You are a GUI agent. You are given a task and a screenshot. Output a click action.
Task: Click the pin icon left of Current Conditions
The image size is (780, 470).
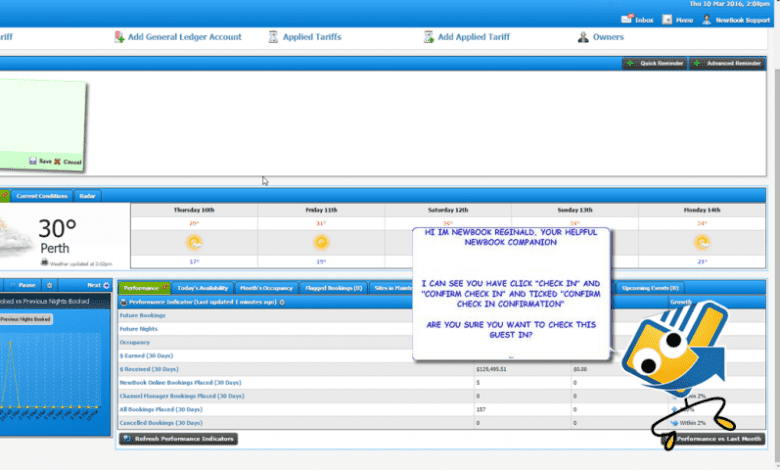point(4,195)
